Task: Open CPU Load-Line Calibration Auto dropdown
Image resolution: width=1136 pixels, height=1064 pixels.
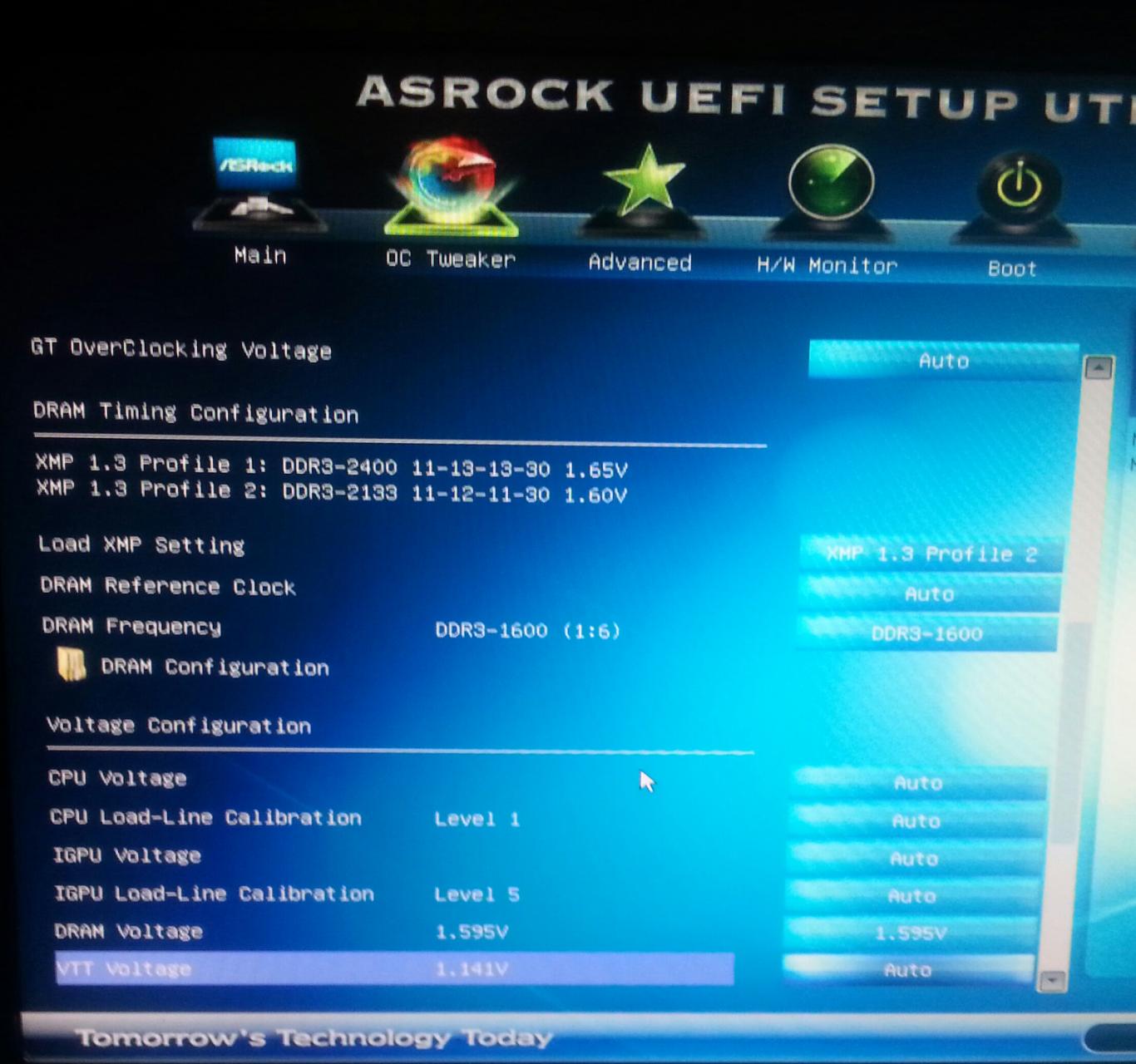Action: click(x=916, y=821)
